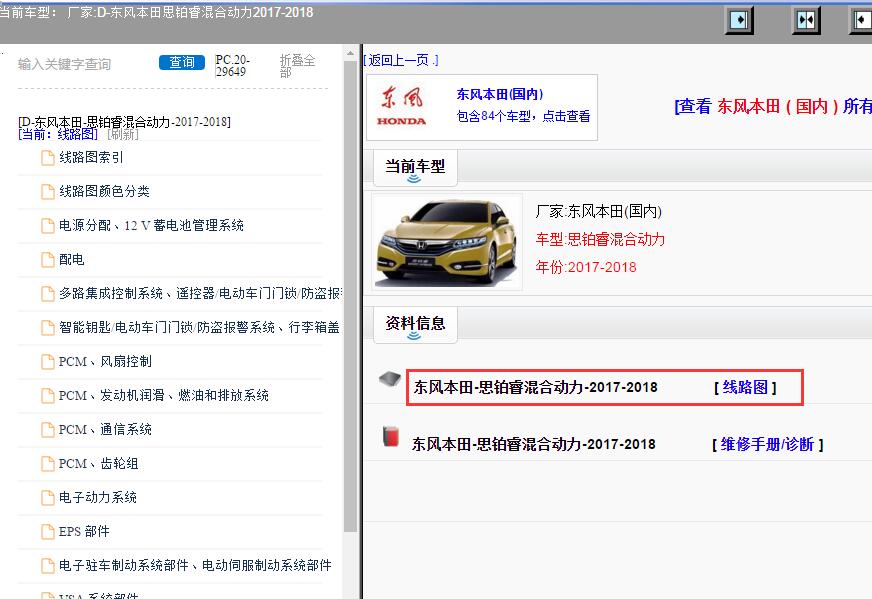Viewport: 872px width, 599px height.
Task: Click the 查询 search button
Action: pyautogui.click(x=182, y=62)
